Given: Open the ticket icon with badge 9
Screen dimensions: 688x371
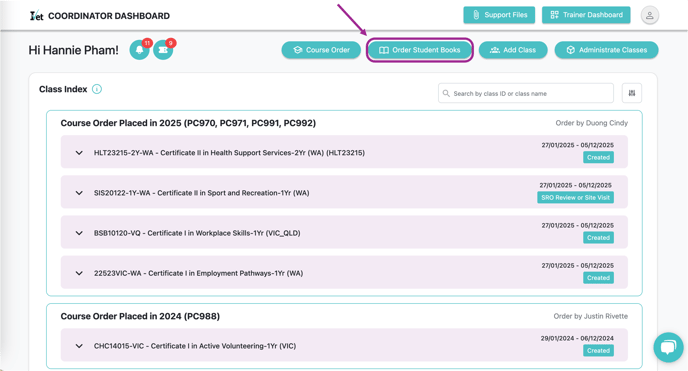Looking at the screenshot, I should [x=163, y=50].
